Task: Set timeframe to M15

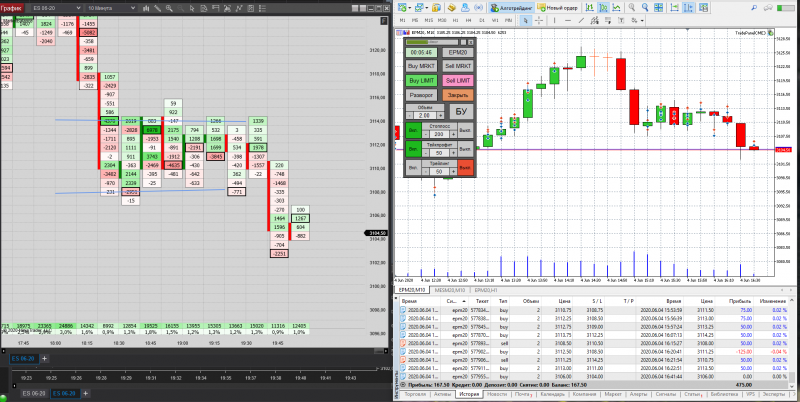Action: point(429,20)
